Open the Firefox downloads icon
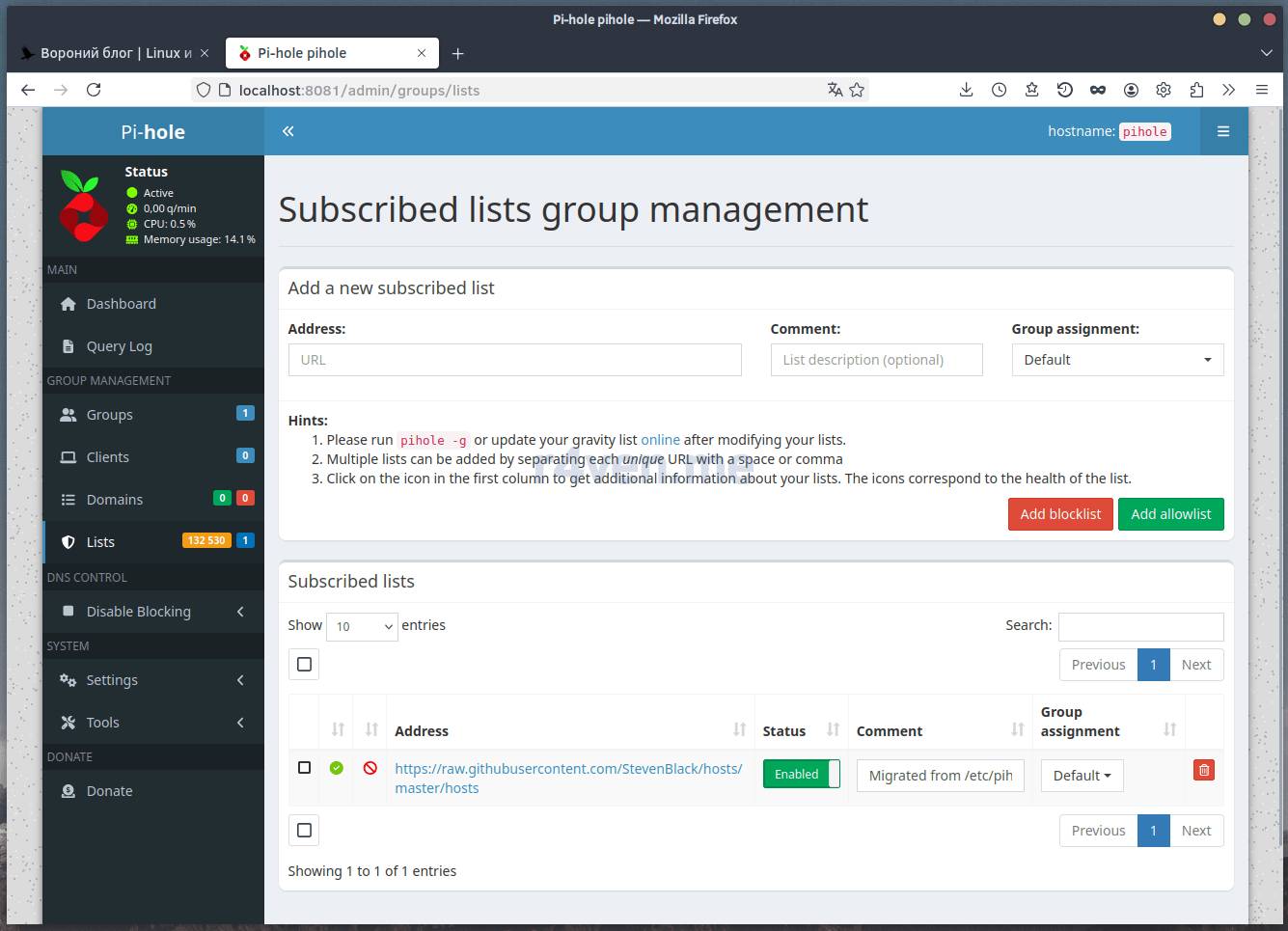1288x931 pixels. coord(966,90)
